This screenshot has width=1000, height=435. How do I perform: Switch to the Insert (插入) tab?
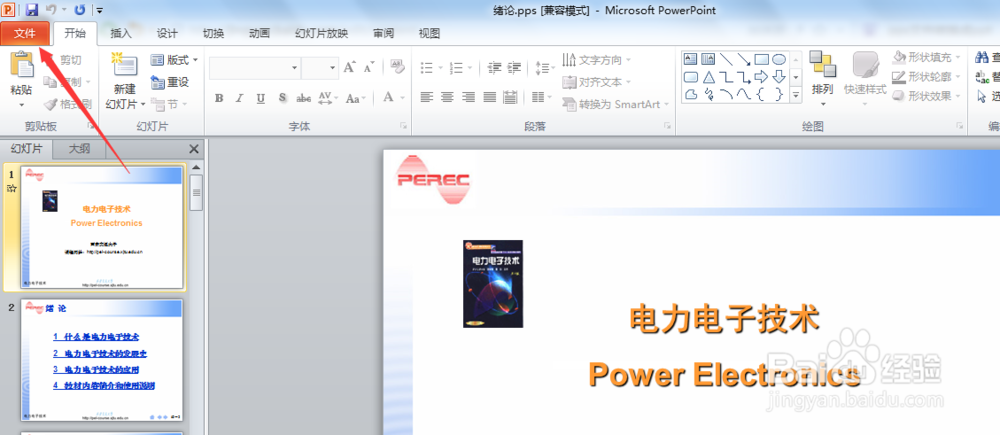tap(121, 34)
